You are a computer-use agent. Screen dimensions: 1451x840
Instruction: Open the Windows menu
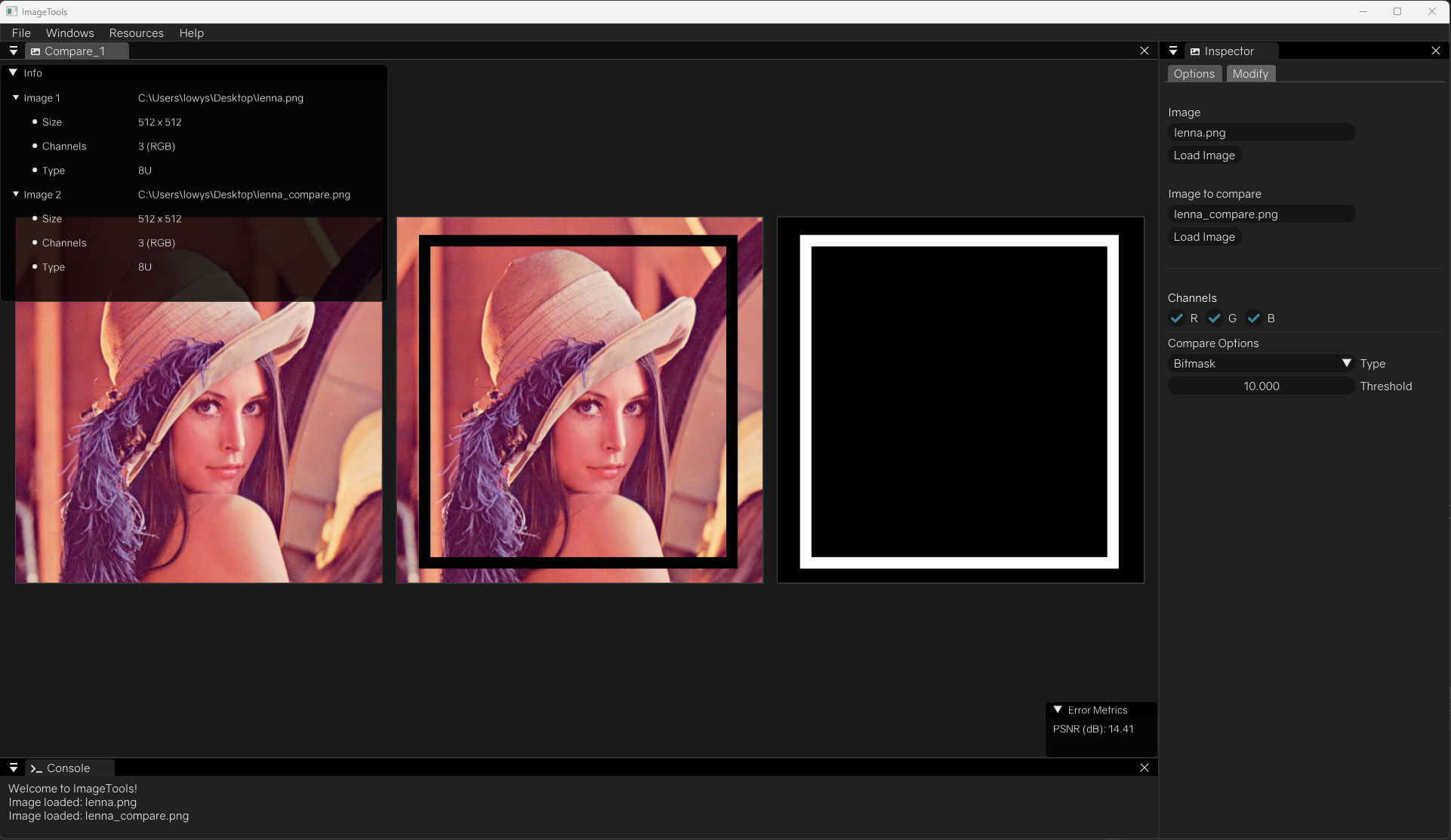click(x=69, y=33)
